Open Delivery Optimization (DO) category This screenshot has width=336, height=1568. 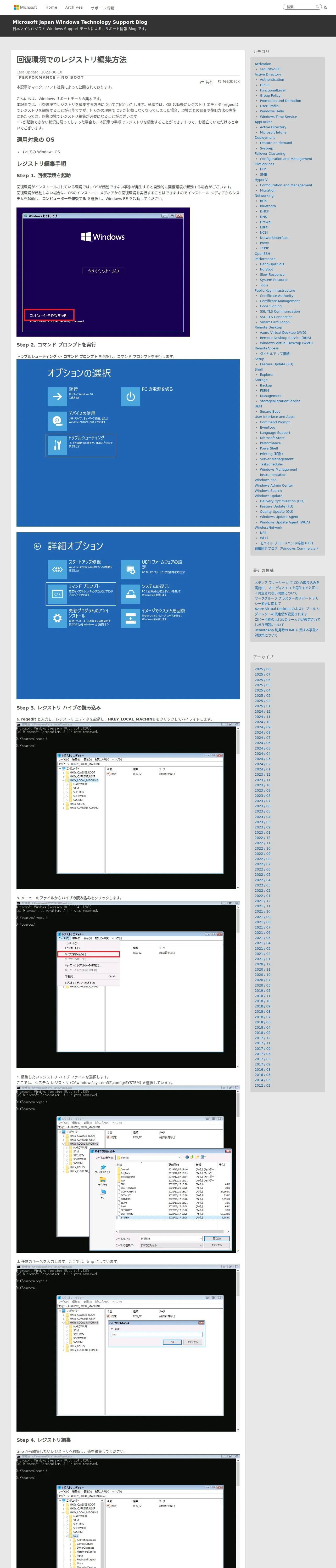(x=282, y=501)
